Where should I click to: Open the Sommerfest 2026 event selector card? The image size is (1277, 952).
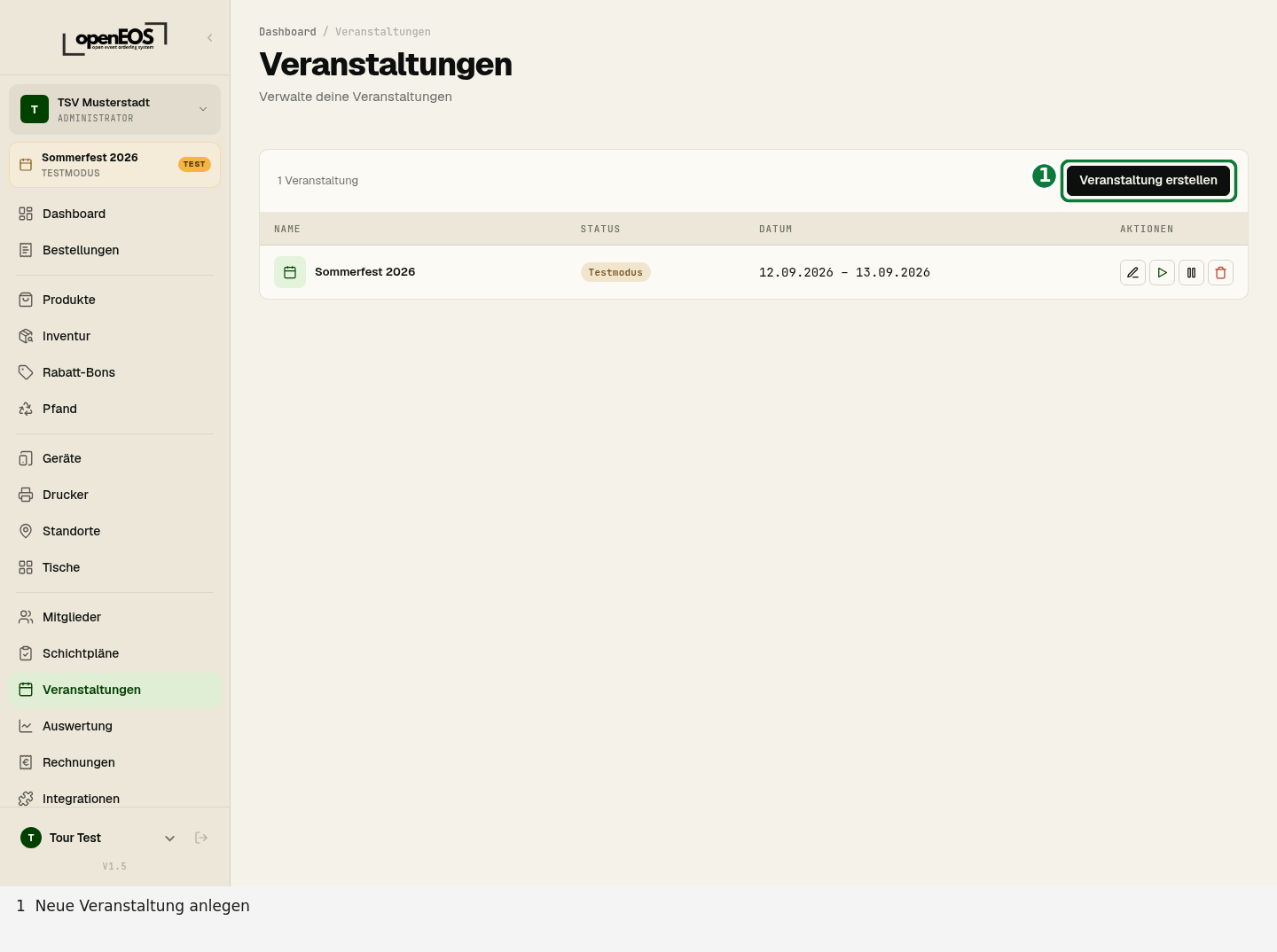pos(114,165)
